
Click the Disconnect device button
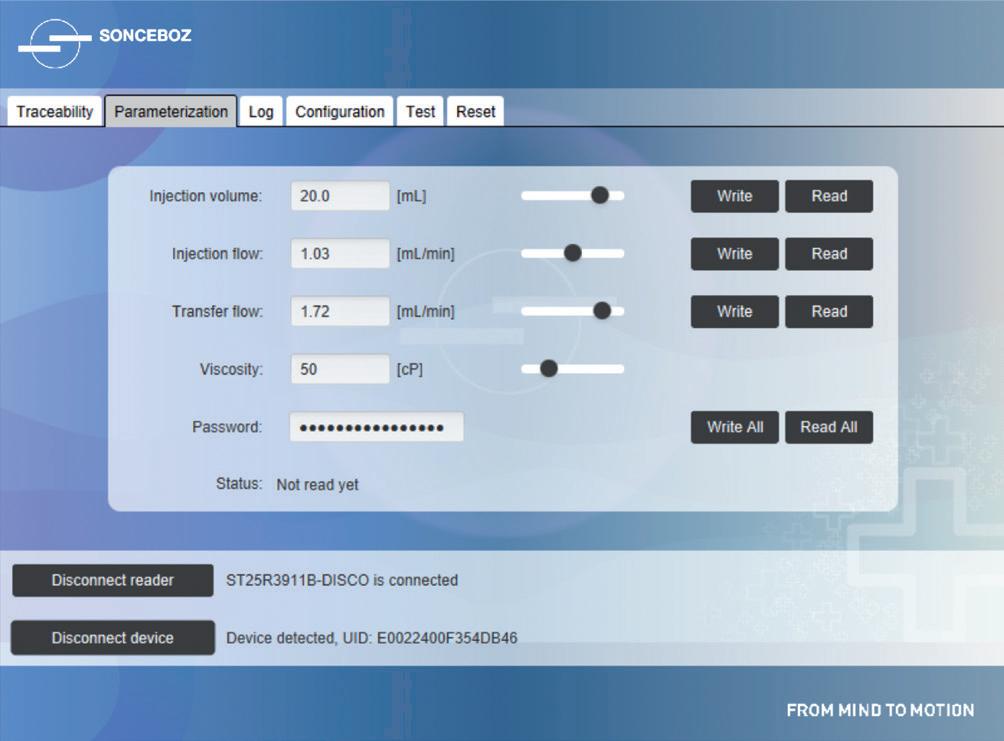pos(113,638)
